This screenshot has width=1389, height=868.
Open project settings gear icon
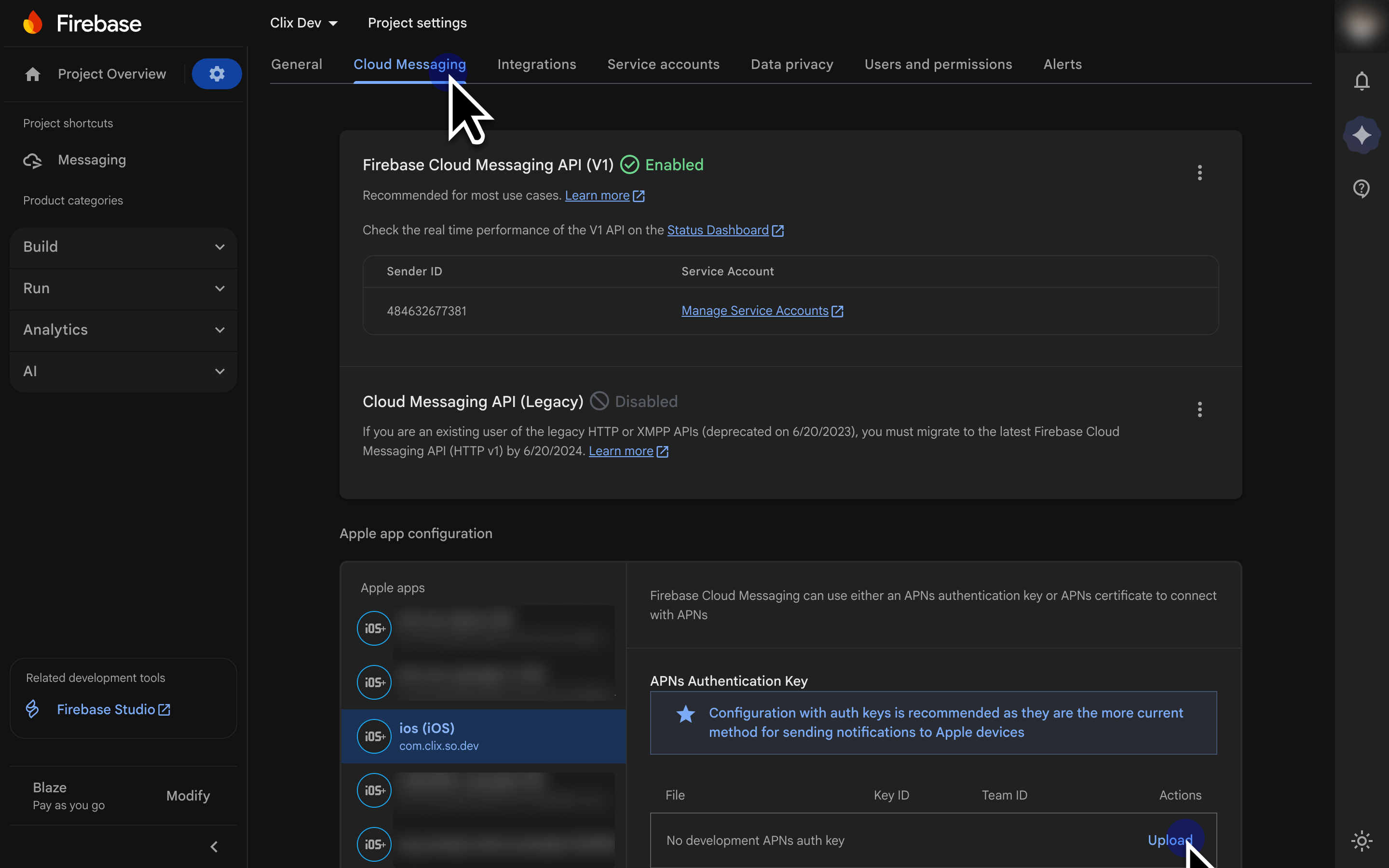coord(217,73)
